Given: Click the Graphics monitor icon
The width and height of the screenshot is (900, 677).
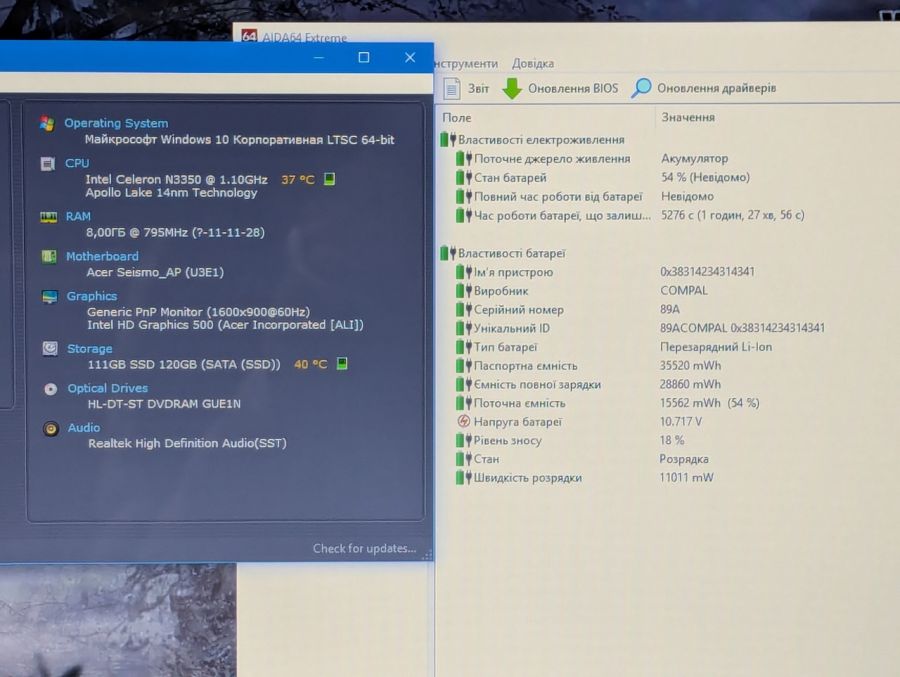Looking at the screenshot, I should (50, 297).
